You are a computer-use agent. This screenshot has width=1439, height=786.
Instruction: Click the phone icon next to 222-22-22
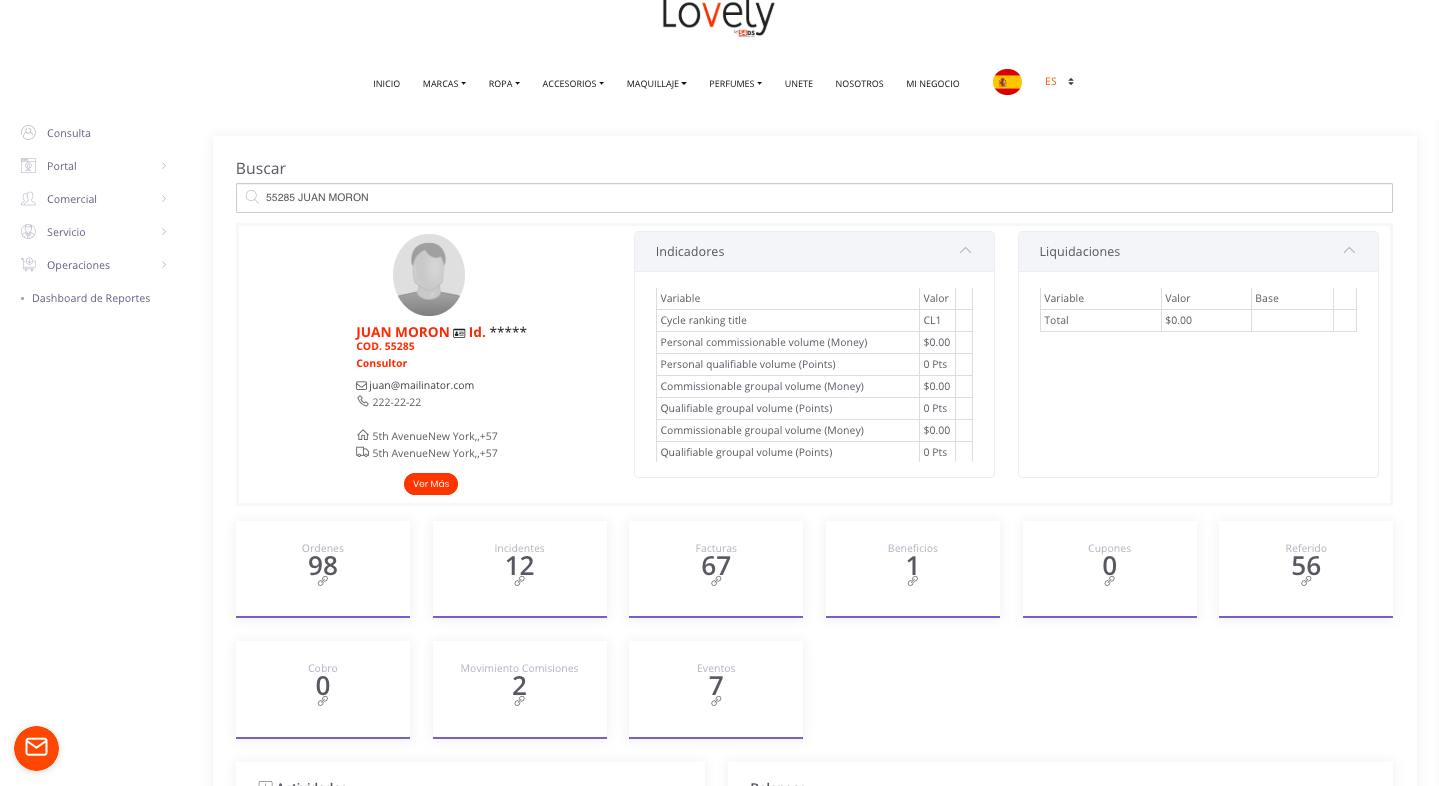362,401
